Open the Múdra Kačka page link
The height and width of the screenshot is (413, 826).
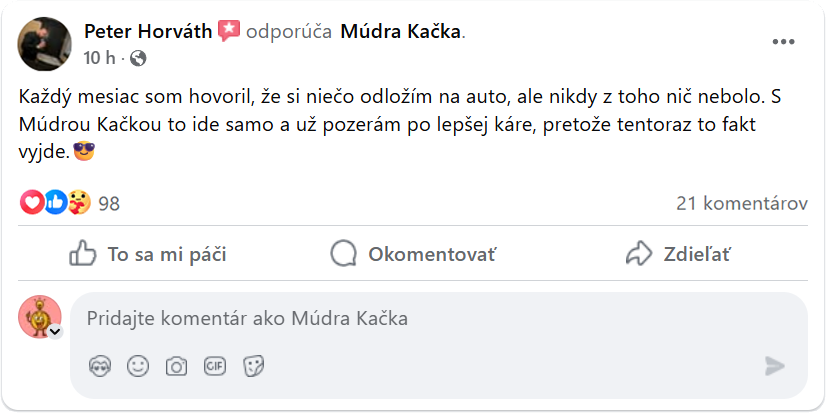point(401,31)
